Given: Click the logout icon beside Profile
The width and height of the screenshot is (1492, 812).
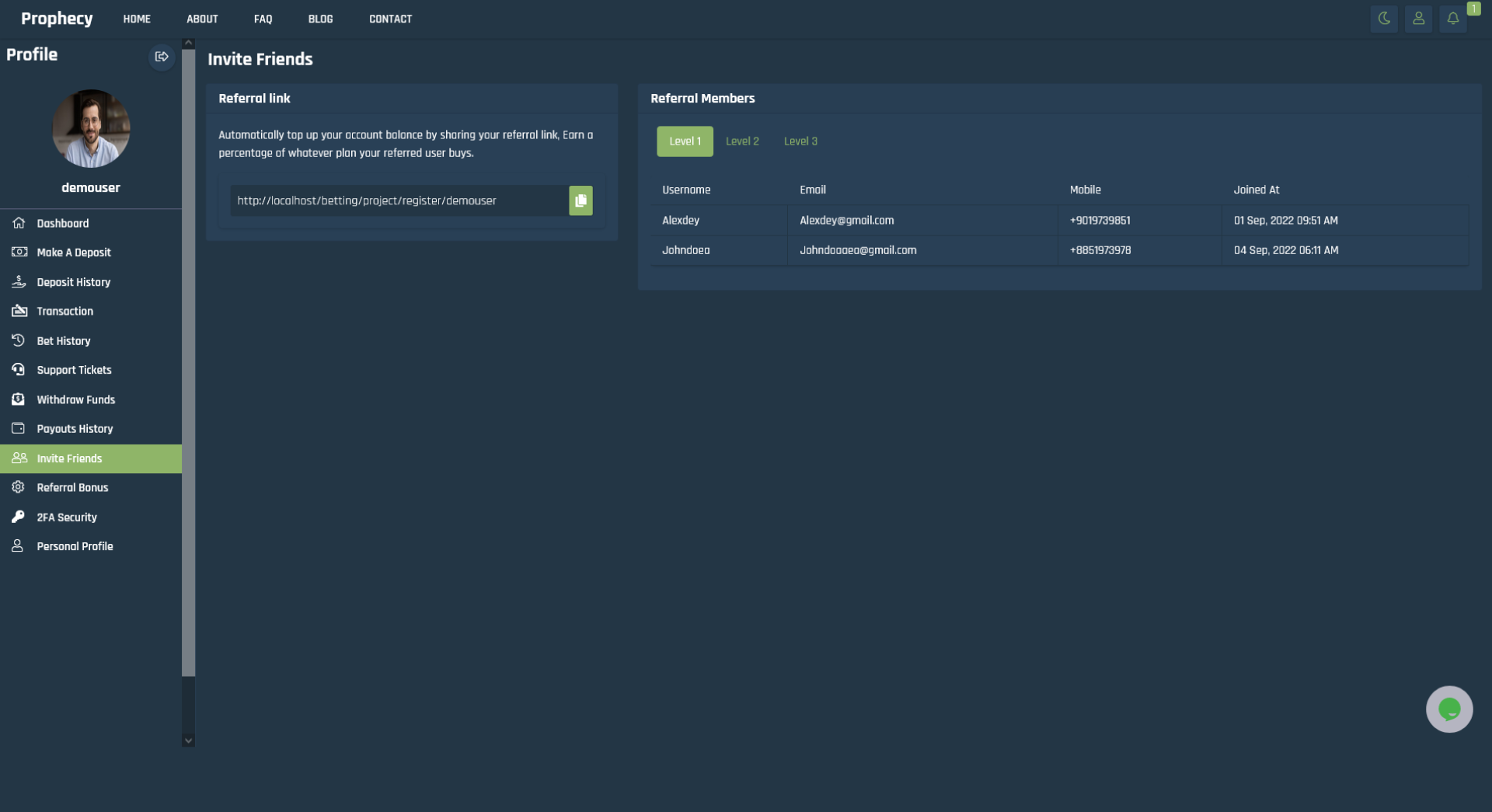Looking at the screenshot, I should point(162,57).
